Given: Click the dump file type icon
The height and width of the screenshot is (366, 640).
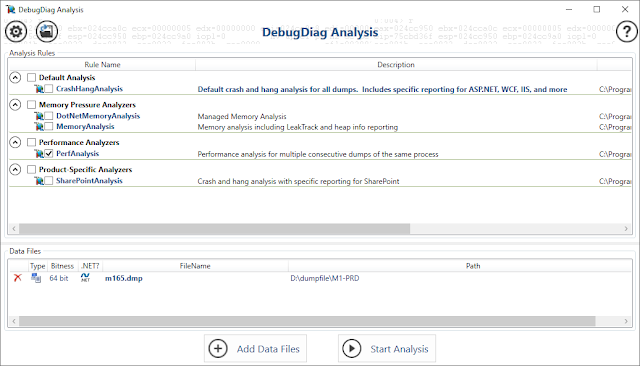Looking at the screenshot, I should [36, 278].
